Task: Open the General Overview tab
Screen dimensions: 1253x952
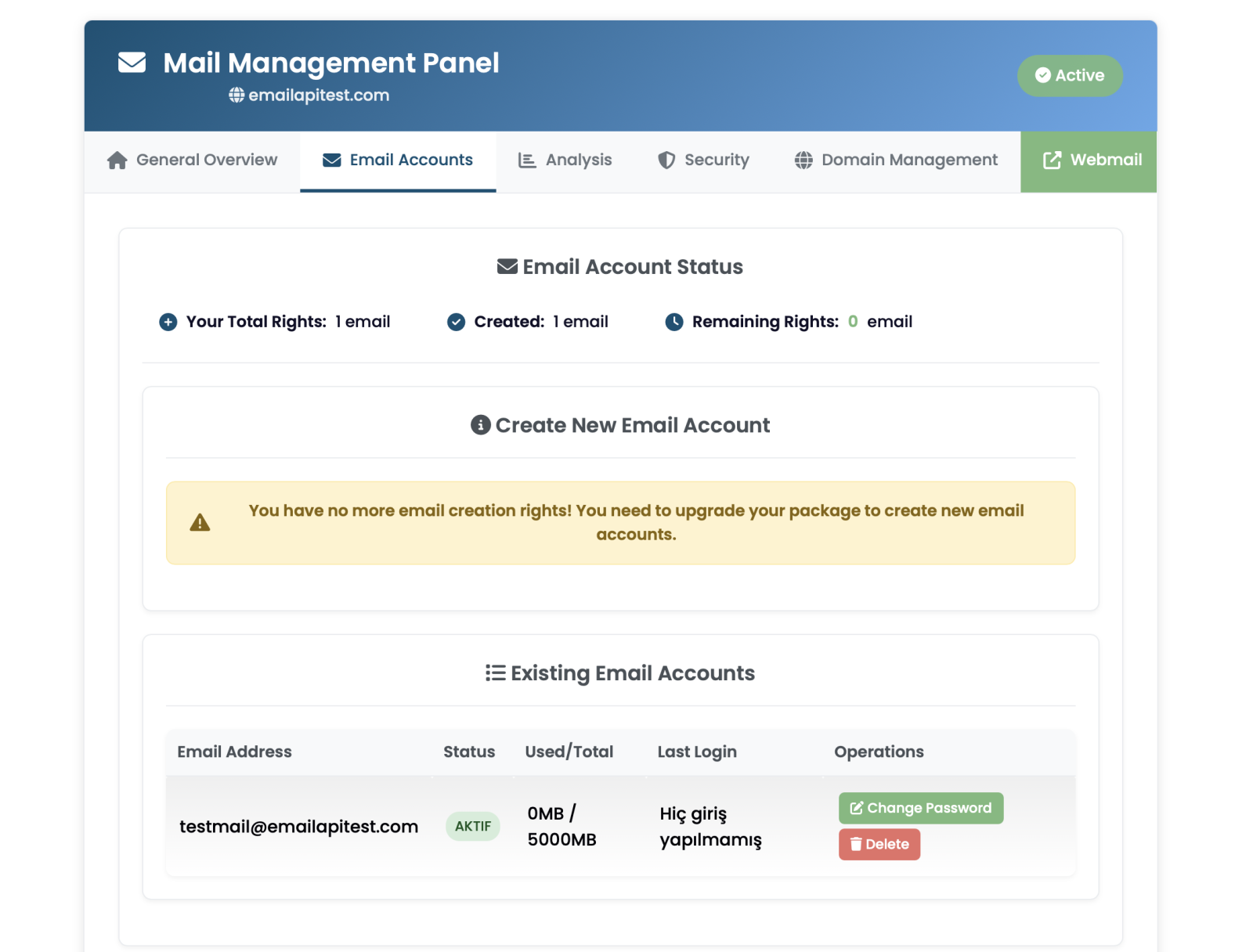Action: pos(192,160)
